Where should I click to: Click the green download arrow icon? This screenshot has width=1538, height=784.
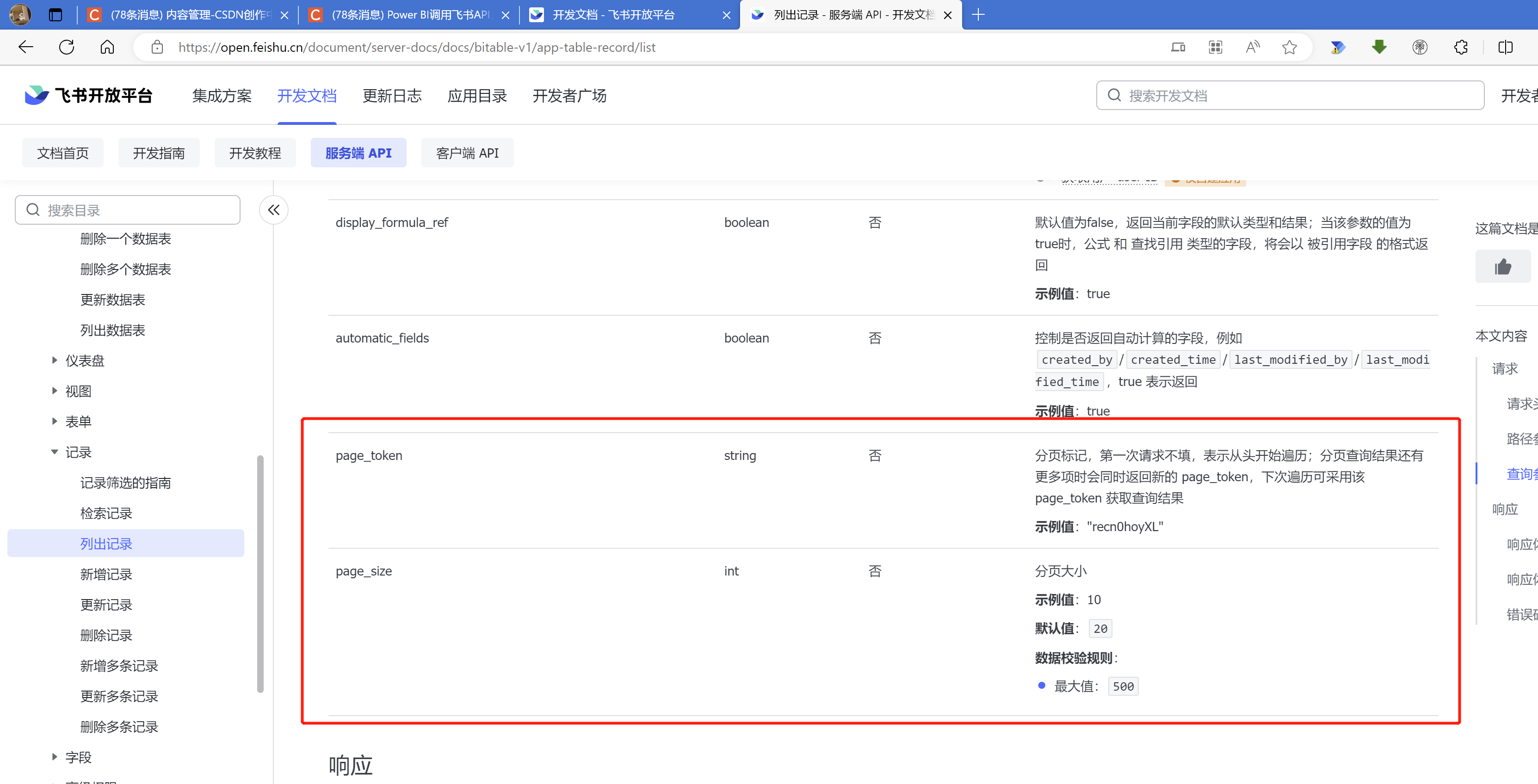tap(1378, 47)
